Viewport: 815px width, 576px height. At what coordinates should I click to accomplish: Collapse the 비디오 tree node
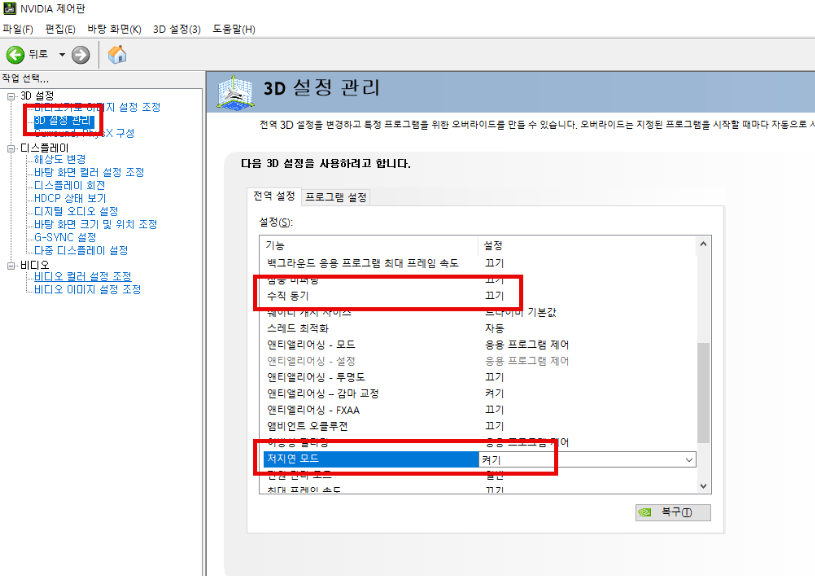11,266
